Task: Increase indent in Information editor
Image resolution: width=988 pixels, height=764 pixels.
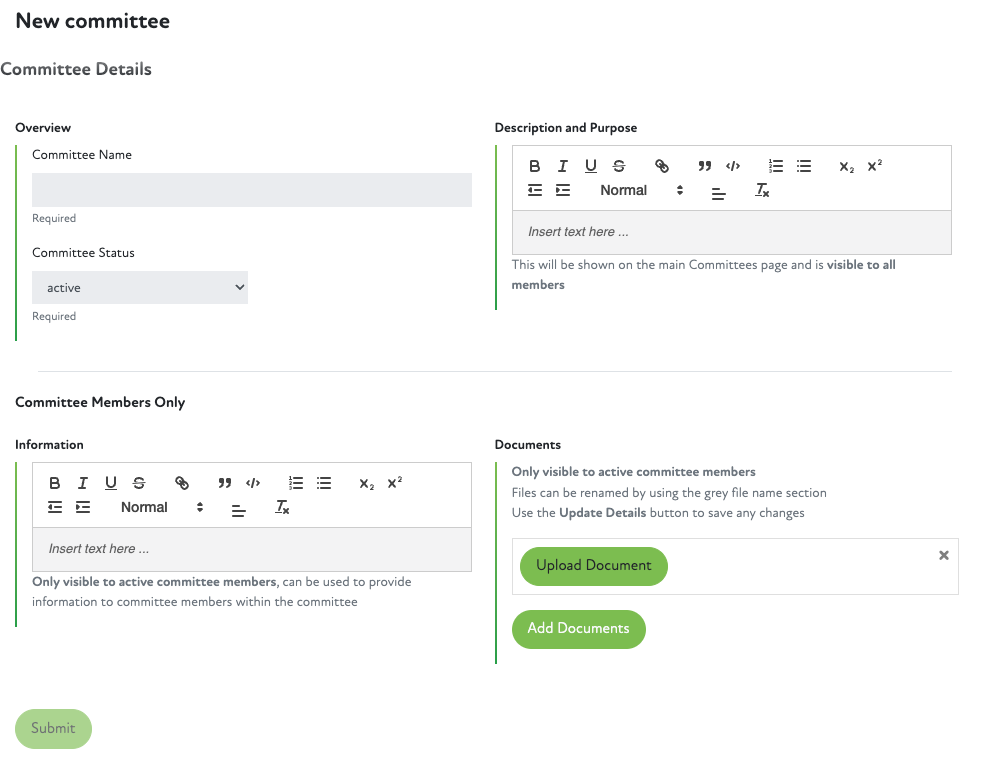Action: click(x=83, y=508)
